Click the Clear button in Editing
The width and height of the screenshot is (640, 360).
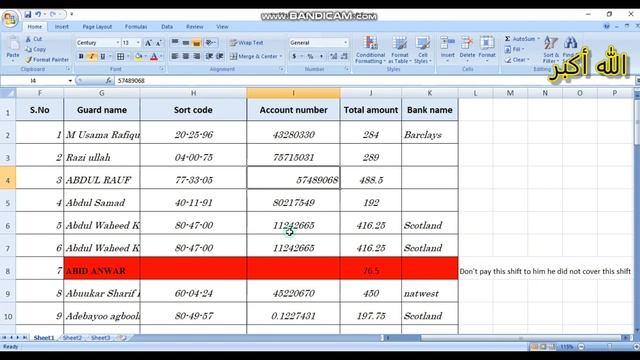pos(517,60)
